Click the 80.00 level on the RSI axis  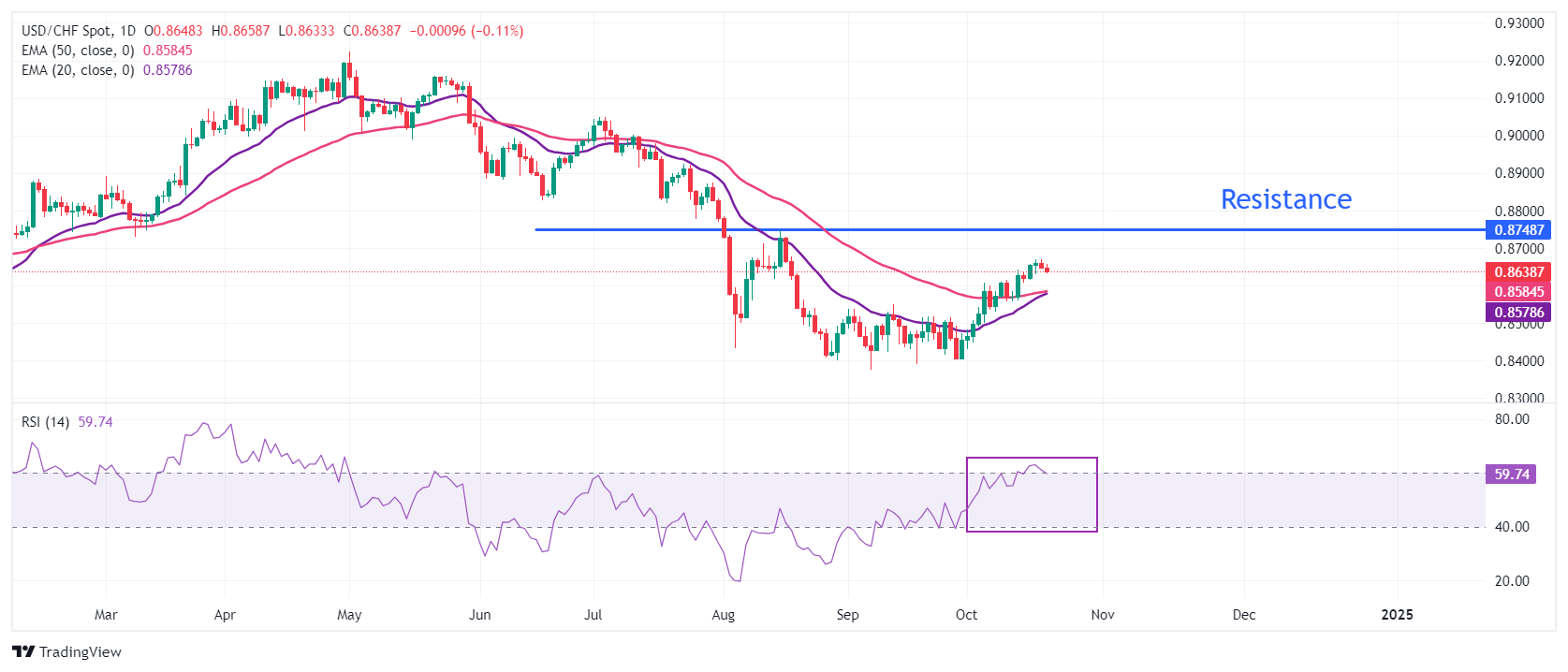pyautogui.click(x=1512, y=419)
